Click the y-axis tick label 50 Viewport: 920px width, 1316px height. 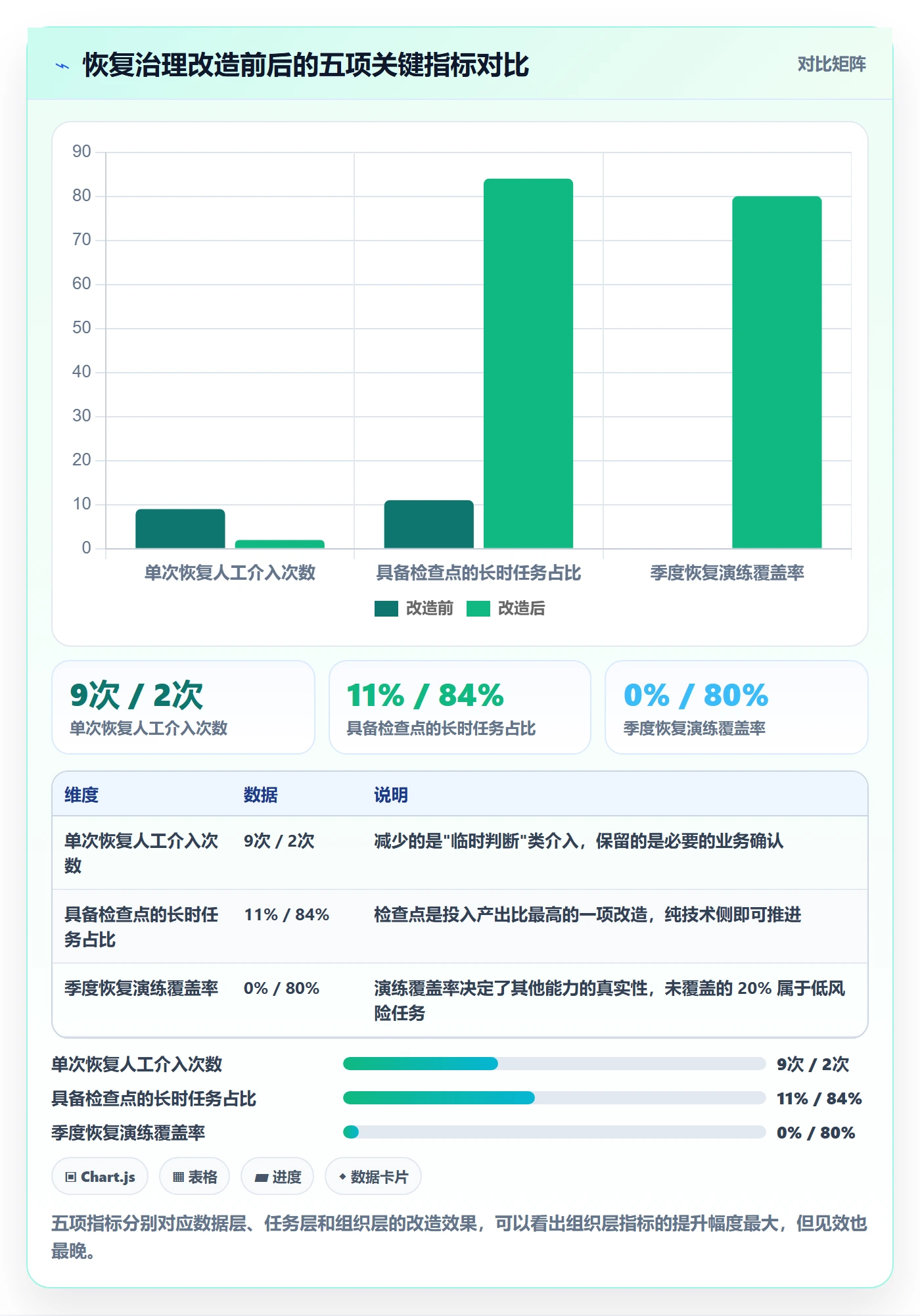[x=81, y=328]
